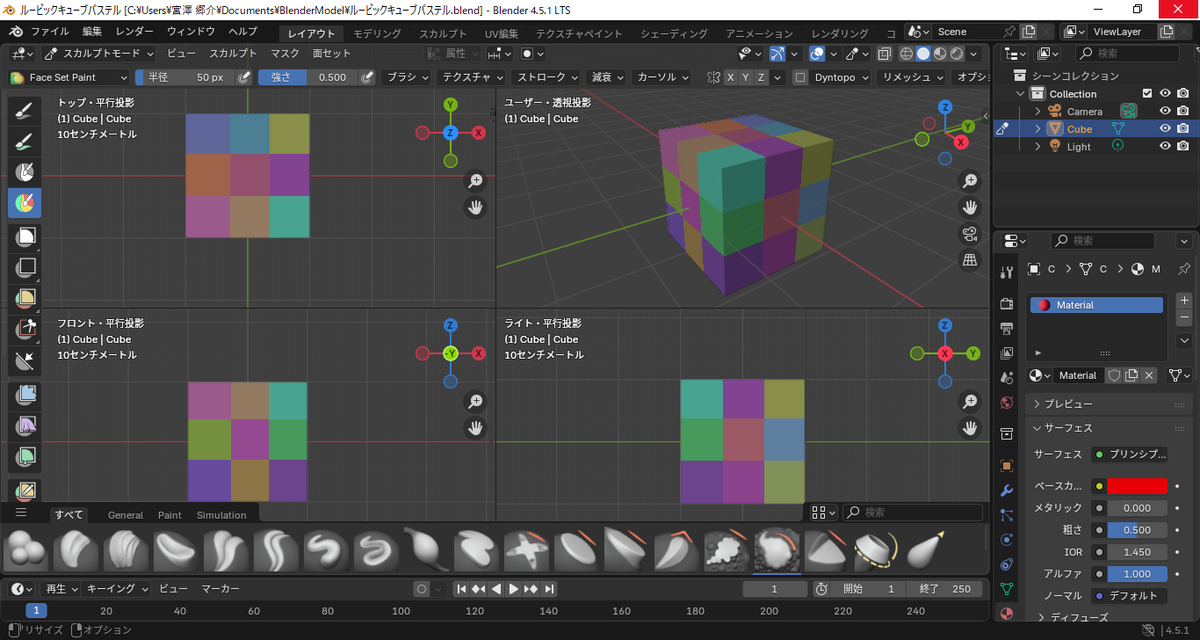Switch to the モデリング workspace tab

[x=377, y=34]
